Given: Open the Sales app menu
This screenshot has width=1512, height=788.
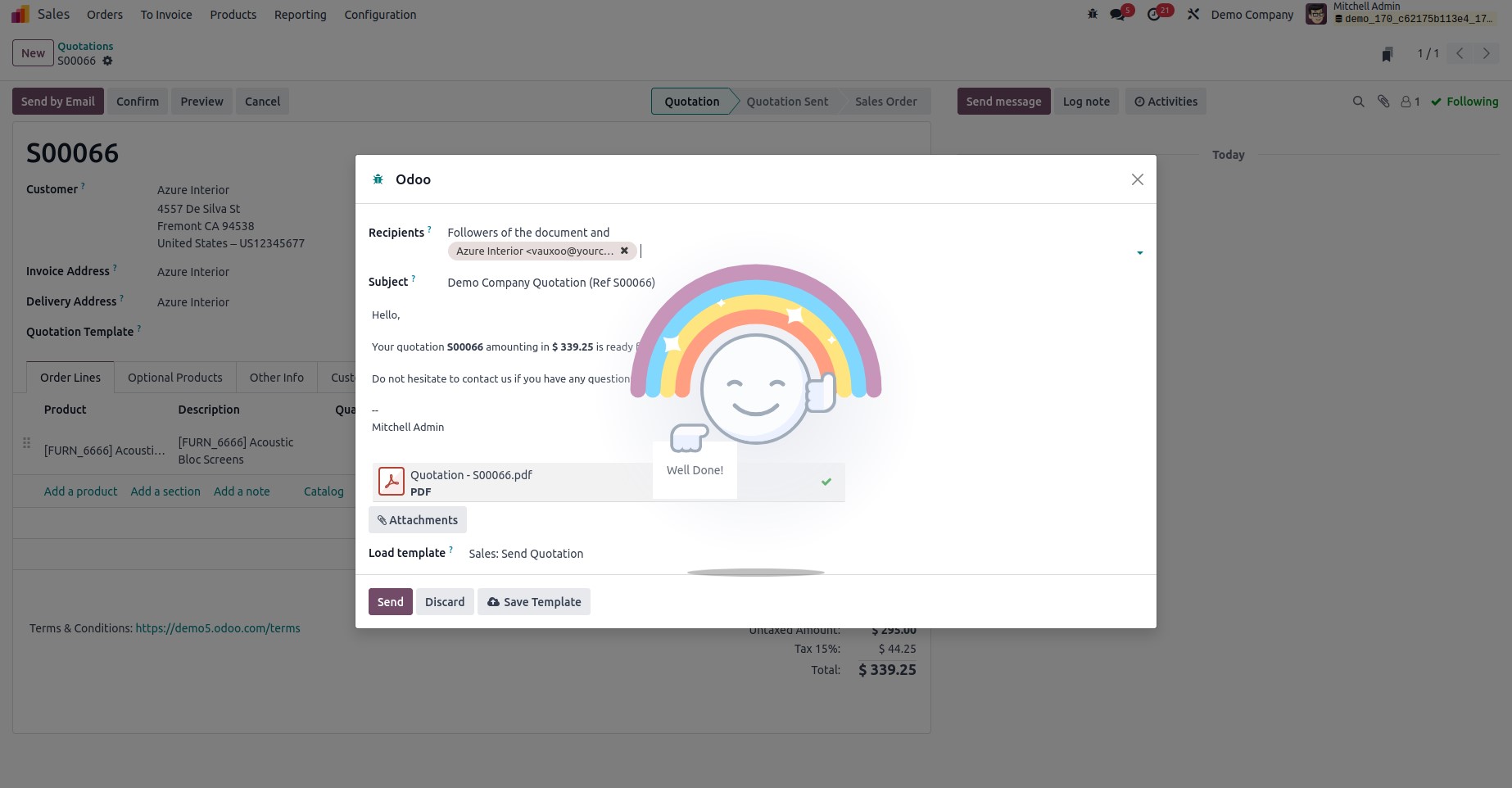Looking at the screenshot, I should pos(53,14).
